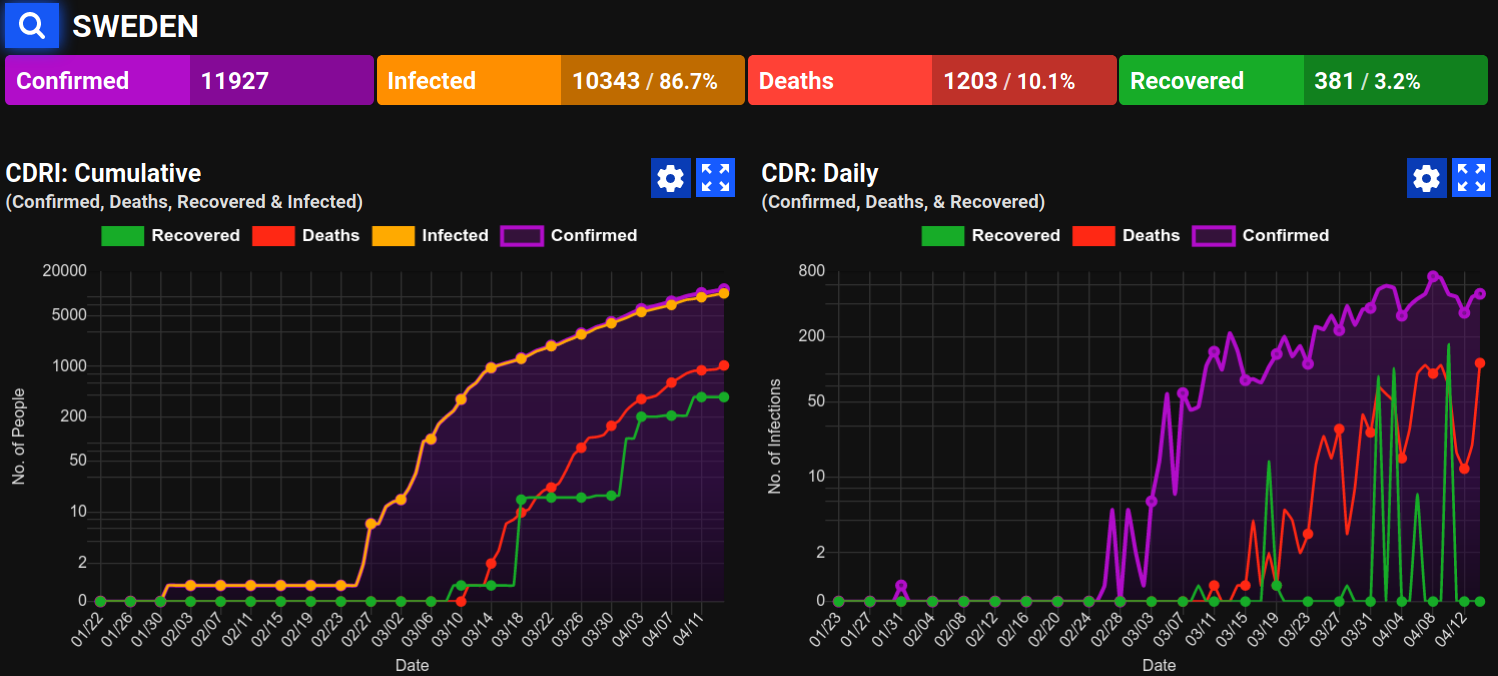The image size is (1498, 676).
Task: Toggle Recovered series in Cumulative chart legend
Action: click(170, 236)
